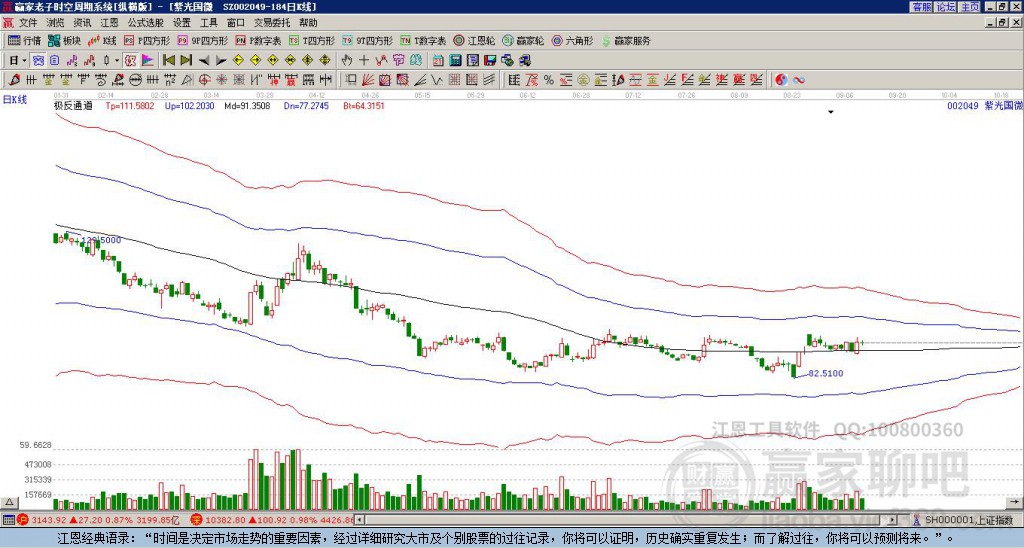This screenshot has width=1024, height=548.
Task: Click the 3143.92 index value in status bar
Action: [50, 520]
